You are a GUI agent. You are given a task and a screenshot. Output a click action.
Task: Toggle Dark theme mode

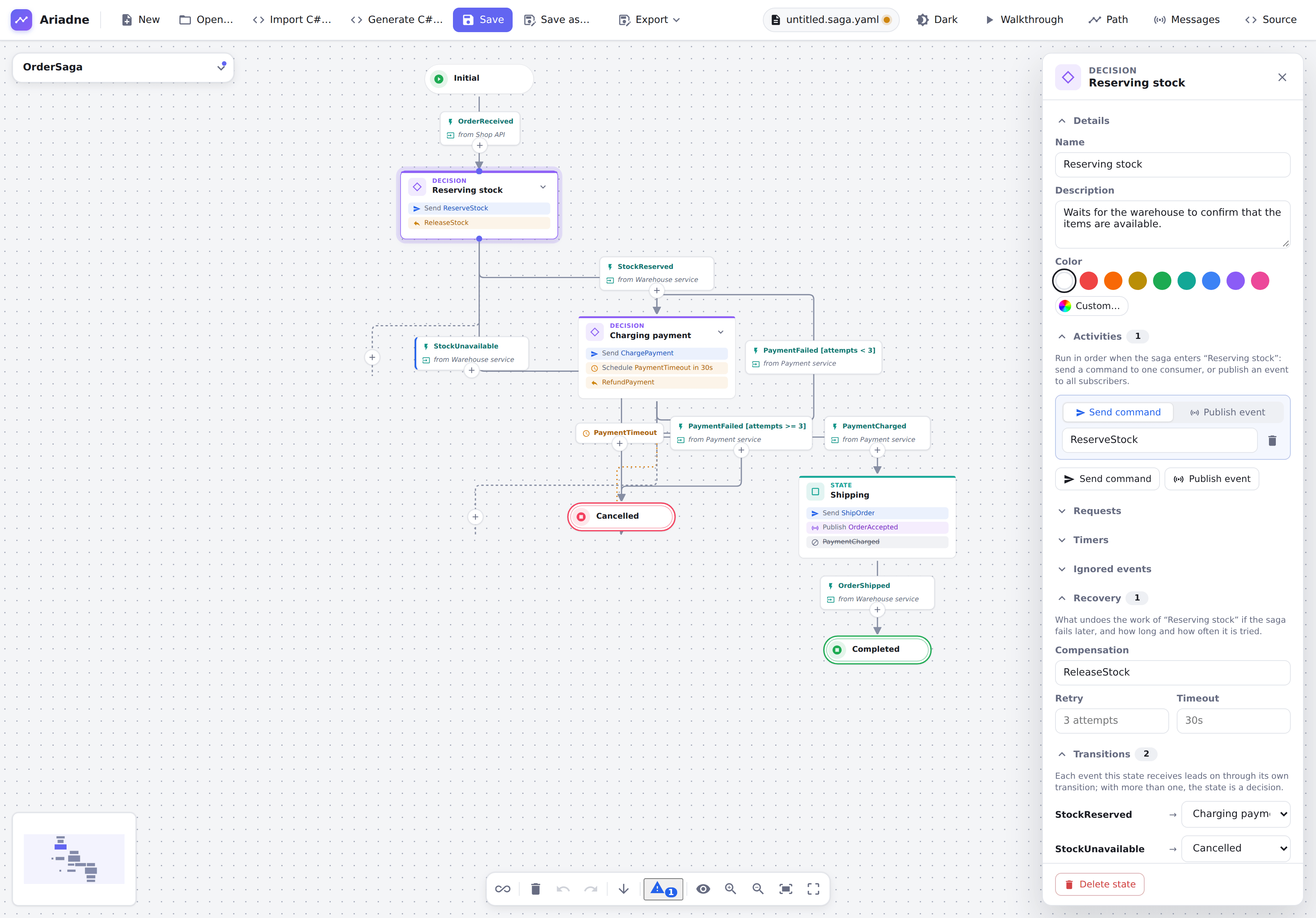coord(937,20)
